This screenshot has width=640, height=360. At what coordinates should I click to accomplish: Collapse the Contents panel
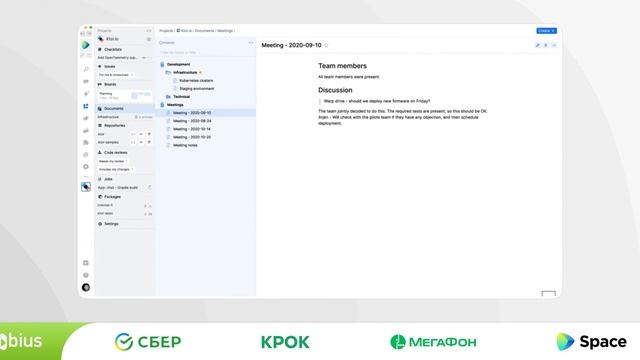[251, 42]
